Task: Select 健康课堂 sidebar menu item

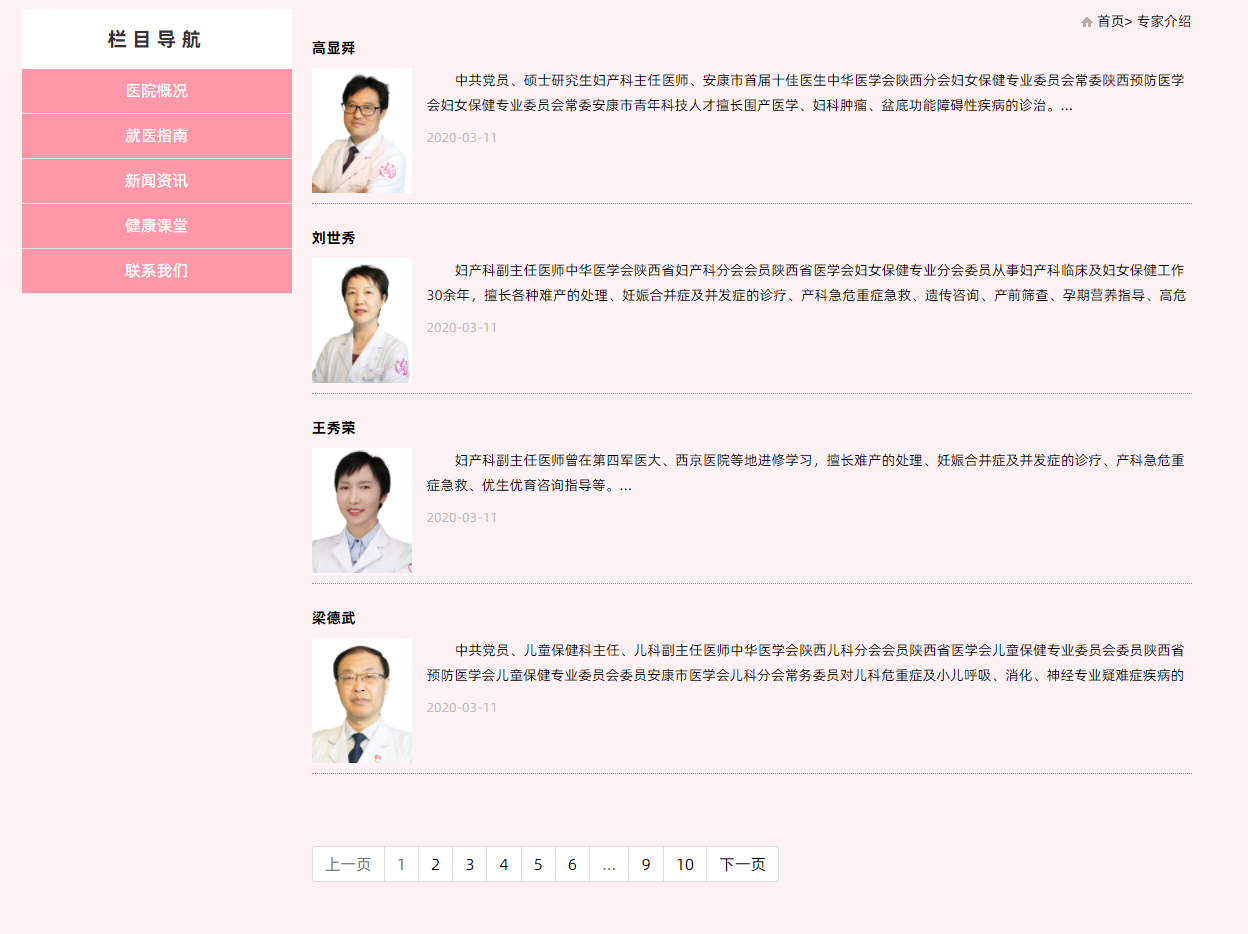Action: (x=157, y=226)
